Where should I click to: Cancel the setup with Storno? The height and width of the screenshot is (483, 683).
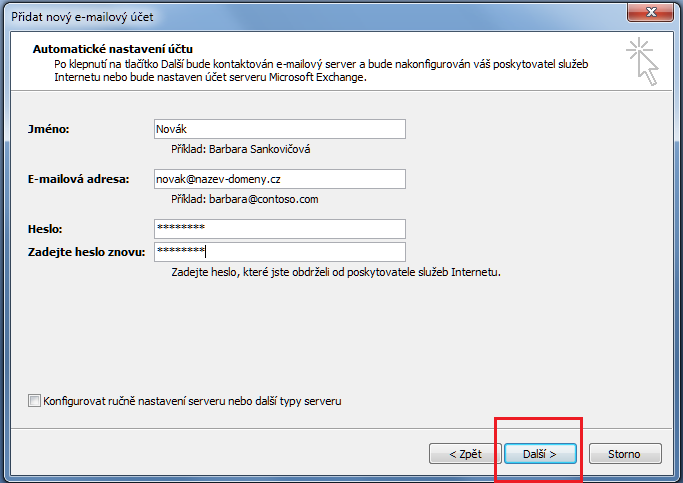tap(625, 454)
